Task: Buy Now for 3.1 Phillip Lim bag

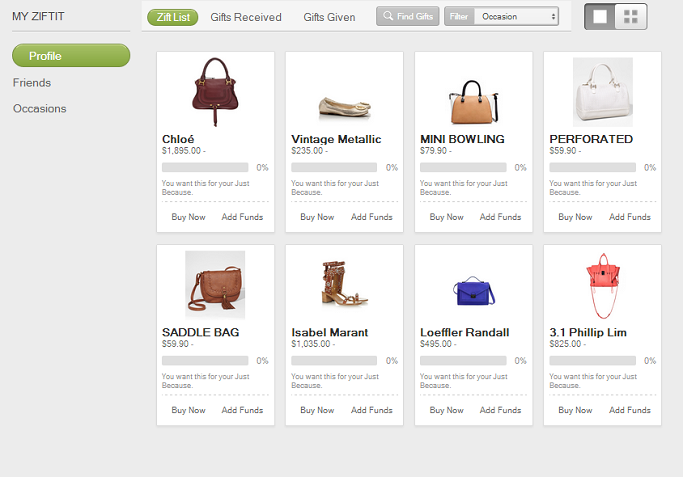Action: (x=575, y=410)
